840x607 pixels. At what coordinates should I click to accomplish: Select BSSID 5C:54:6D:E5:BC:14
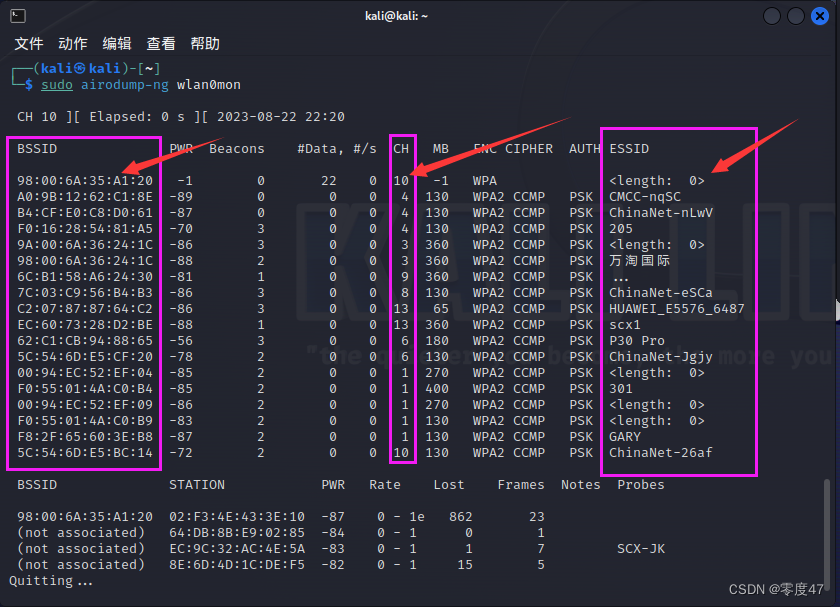[85, 453]
